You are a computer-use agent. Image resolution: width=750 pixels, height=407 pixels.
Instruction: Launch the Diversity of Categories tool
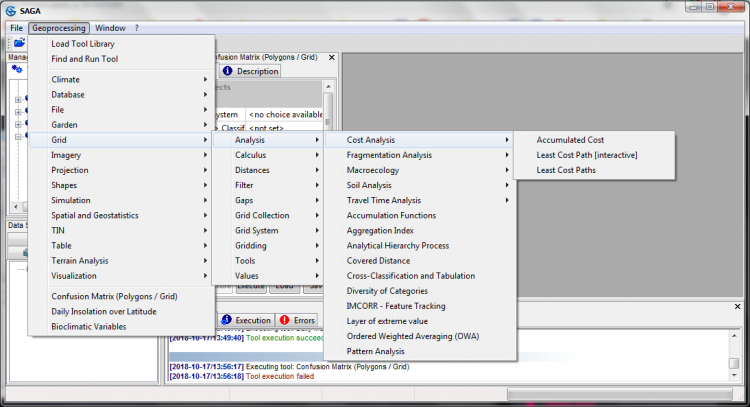coord(420,291)
